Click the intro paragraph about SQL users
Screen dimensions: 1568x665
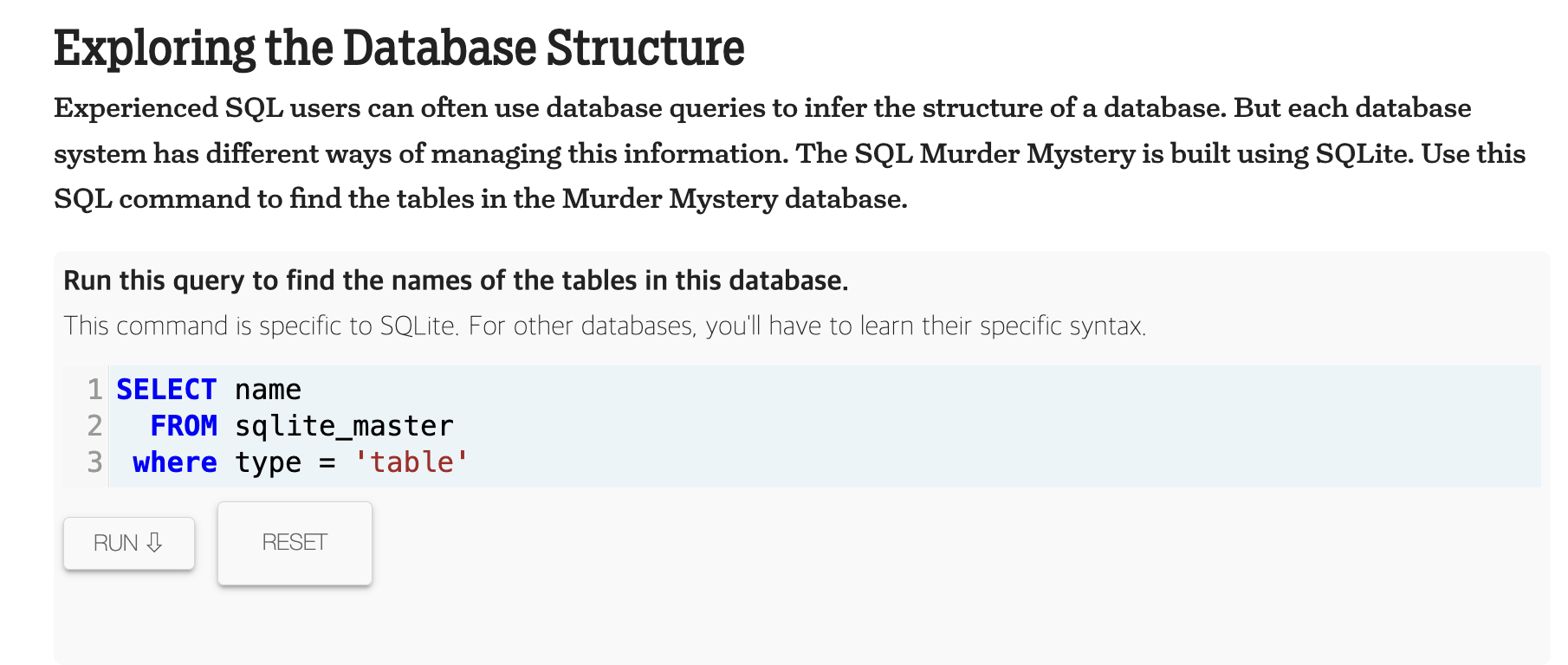pyautogui.click(x=789, y=153)
